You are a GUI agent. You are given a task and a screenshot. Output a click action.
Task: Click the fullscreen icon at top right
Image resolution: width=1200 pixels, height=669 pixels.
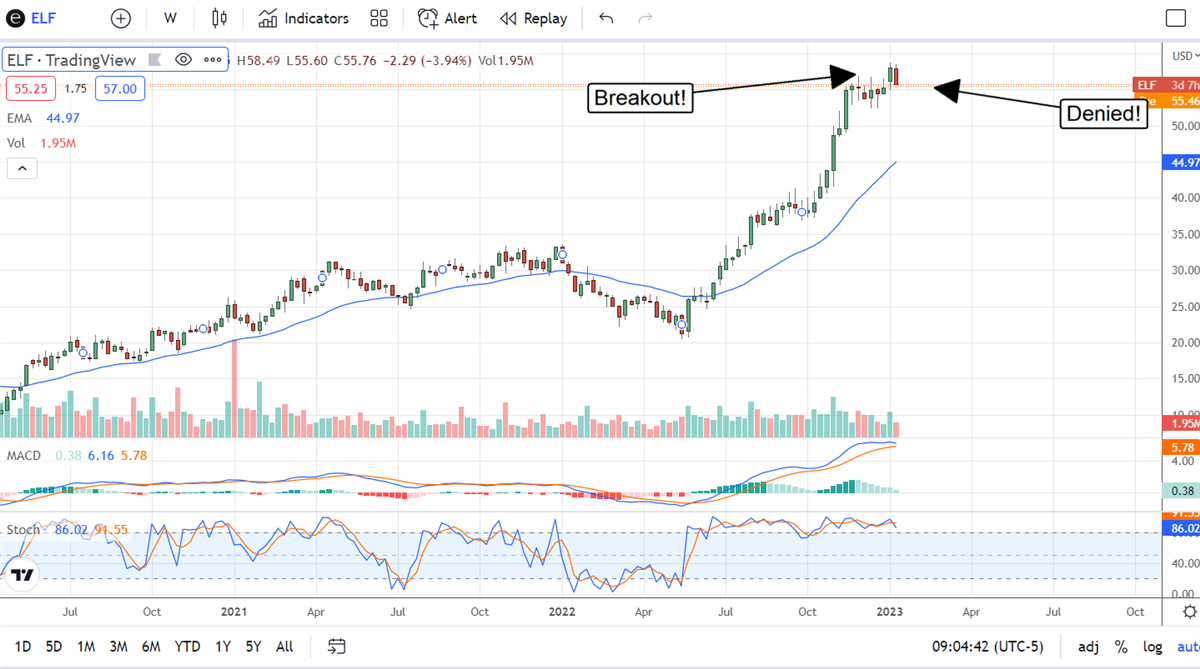(1176, 18)
